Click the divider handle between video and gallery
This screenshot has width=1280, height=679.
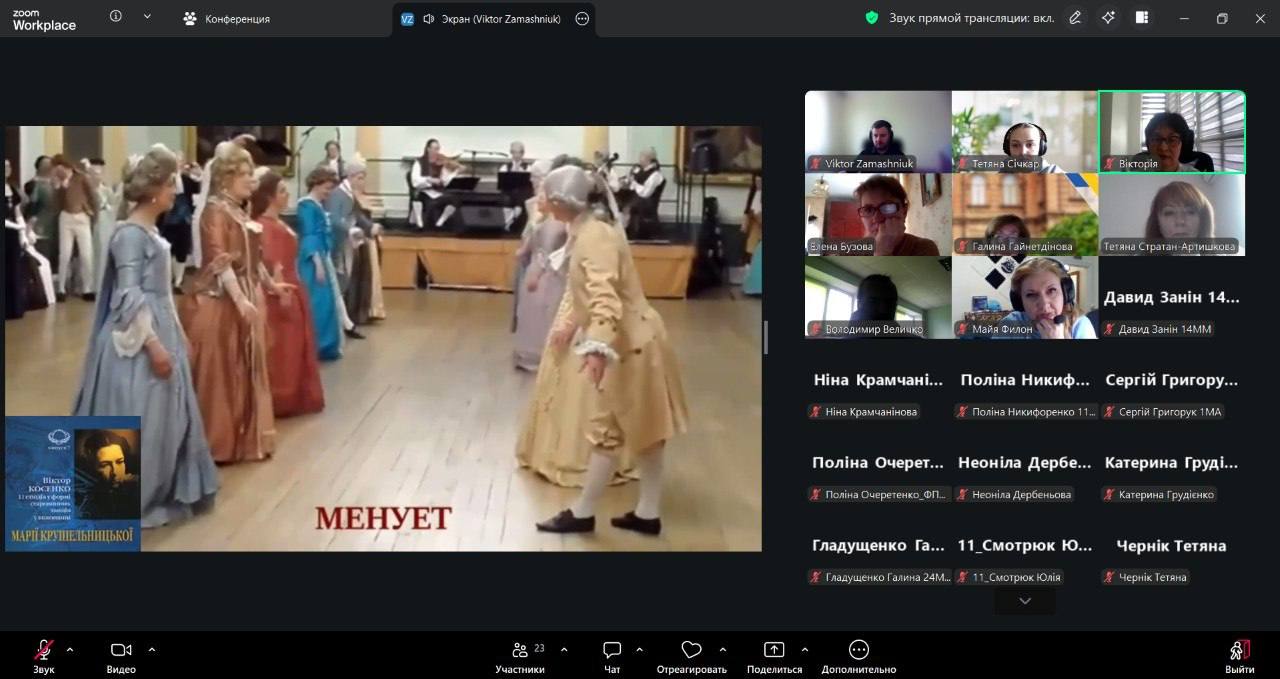pyautogui.click(x=766, y=338)
